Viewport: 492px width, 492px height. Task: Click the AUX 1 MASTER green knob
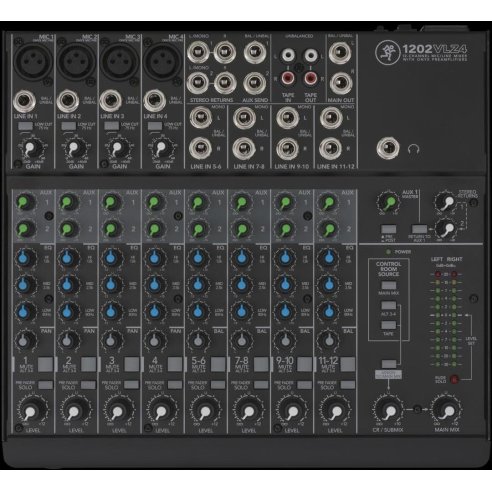(x=388, y=203)
